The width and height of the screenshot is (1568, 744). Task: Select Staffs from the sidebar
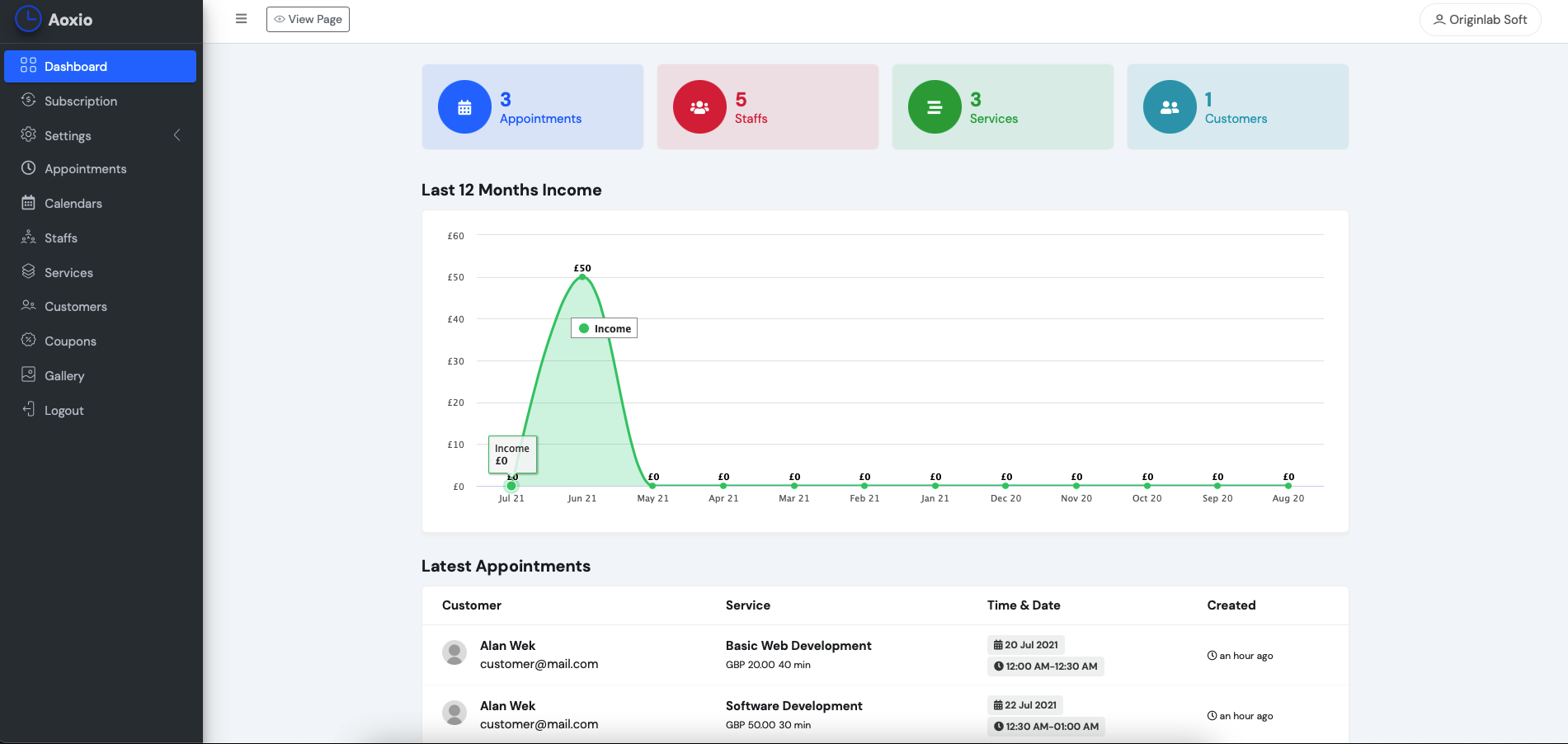pos(61,238)
